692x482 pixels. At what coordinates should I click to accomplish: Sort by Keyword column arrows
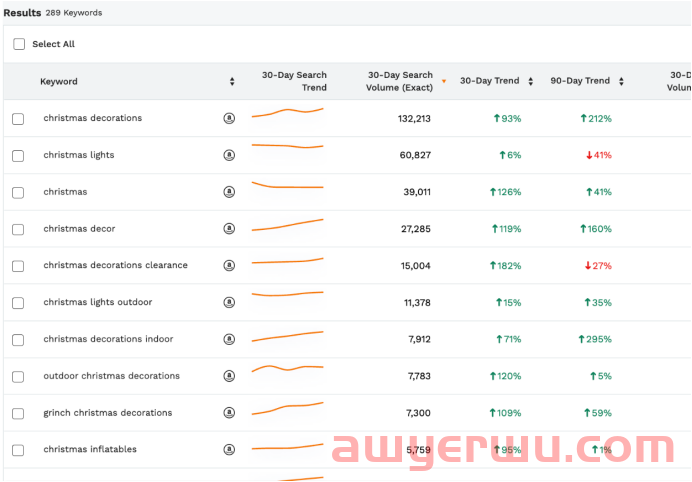(x=232, y=81)
